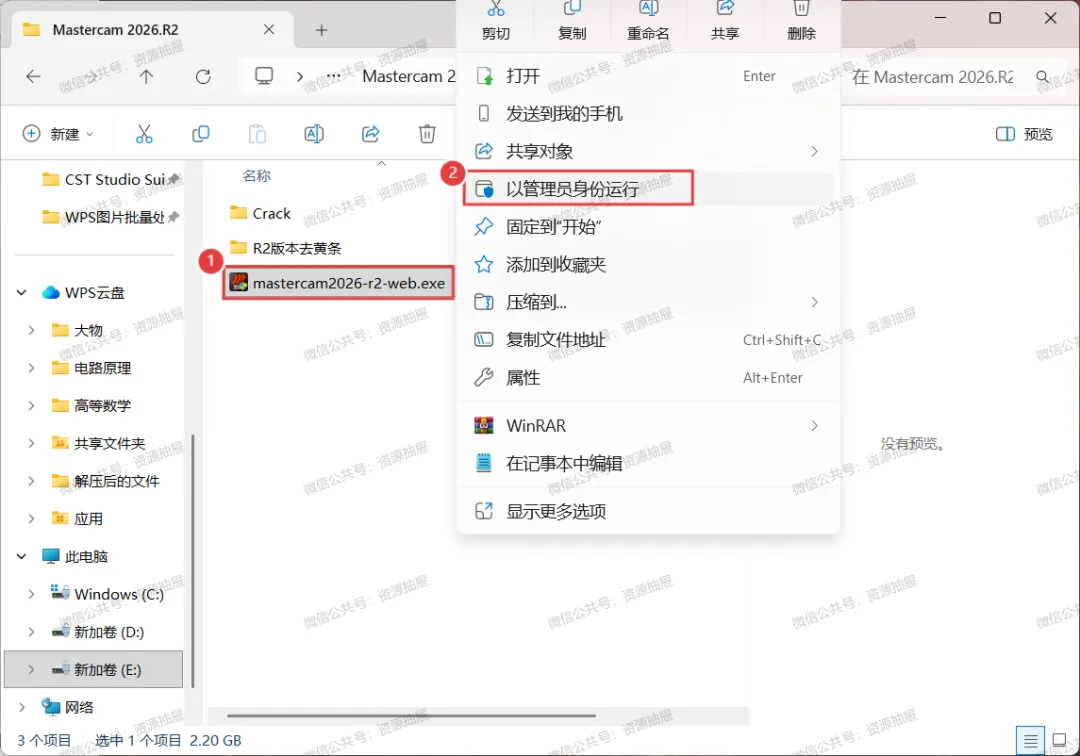
Task: Open 网络 in navigation pane
Action: 69,707
